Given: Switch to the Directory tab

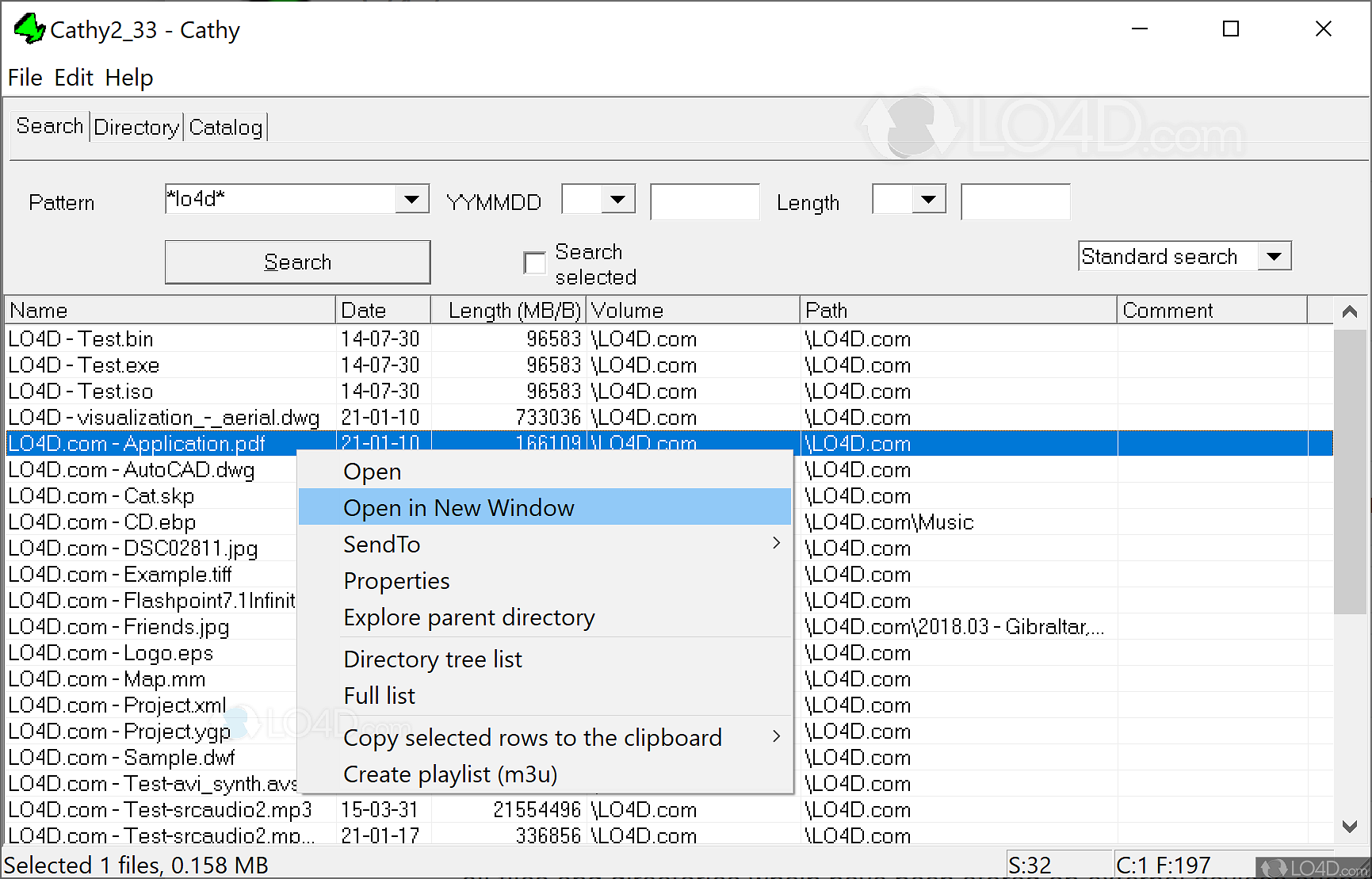Looking at the screenshot, I should [136, 128].
